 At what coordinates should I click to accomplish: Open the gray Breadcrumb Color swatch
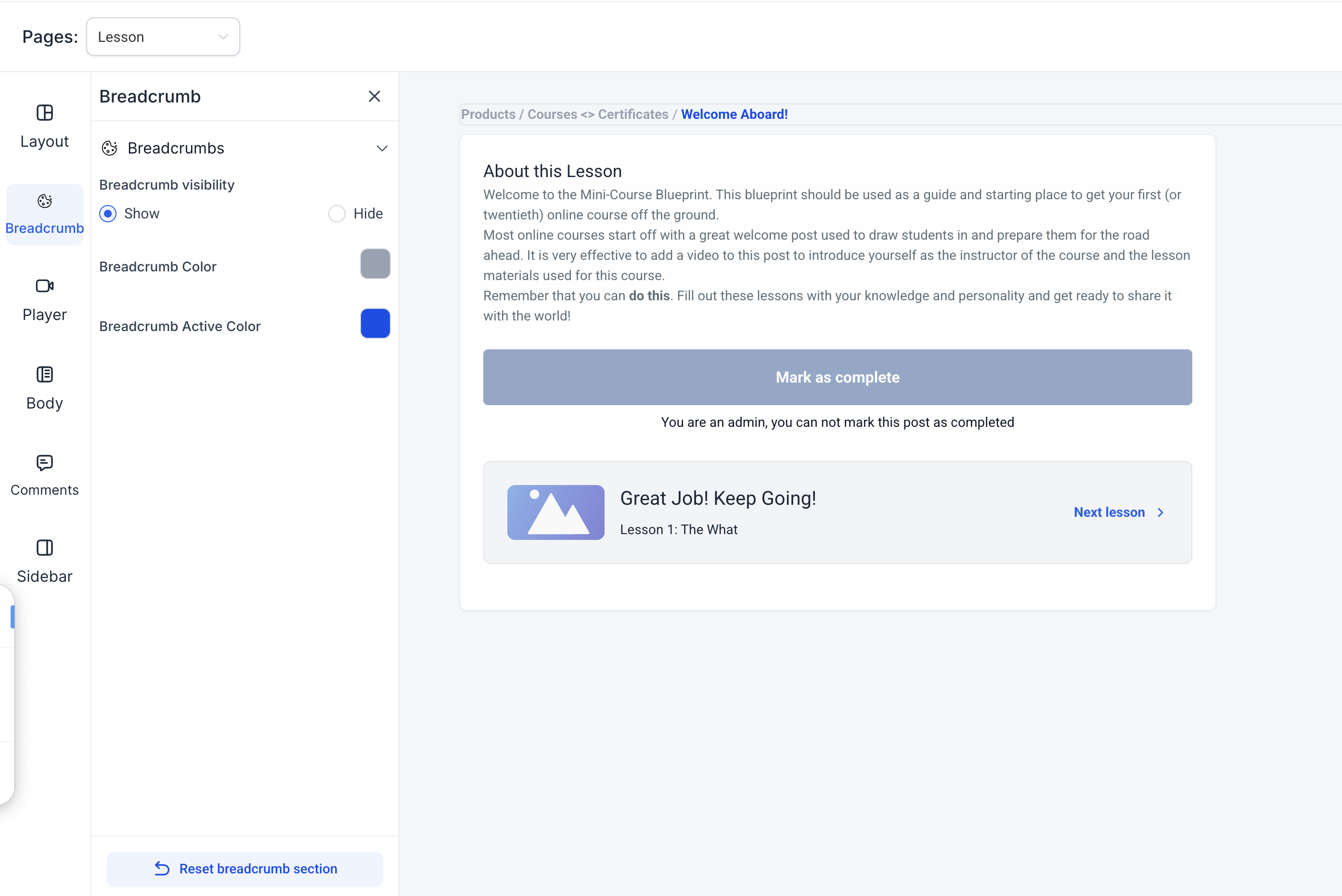click(x=375, y=264)
